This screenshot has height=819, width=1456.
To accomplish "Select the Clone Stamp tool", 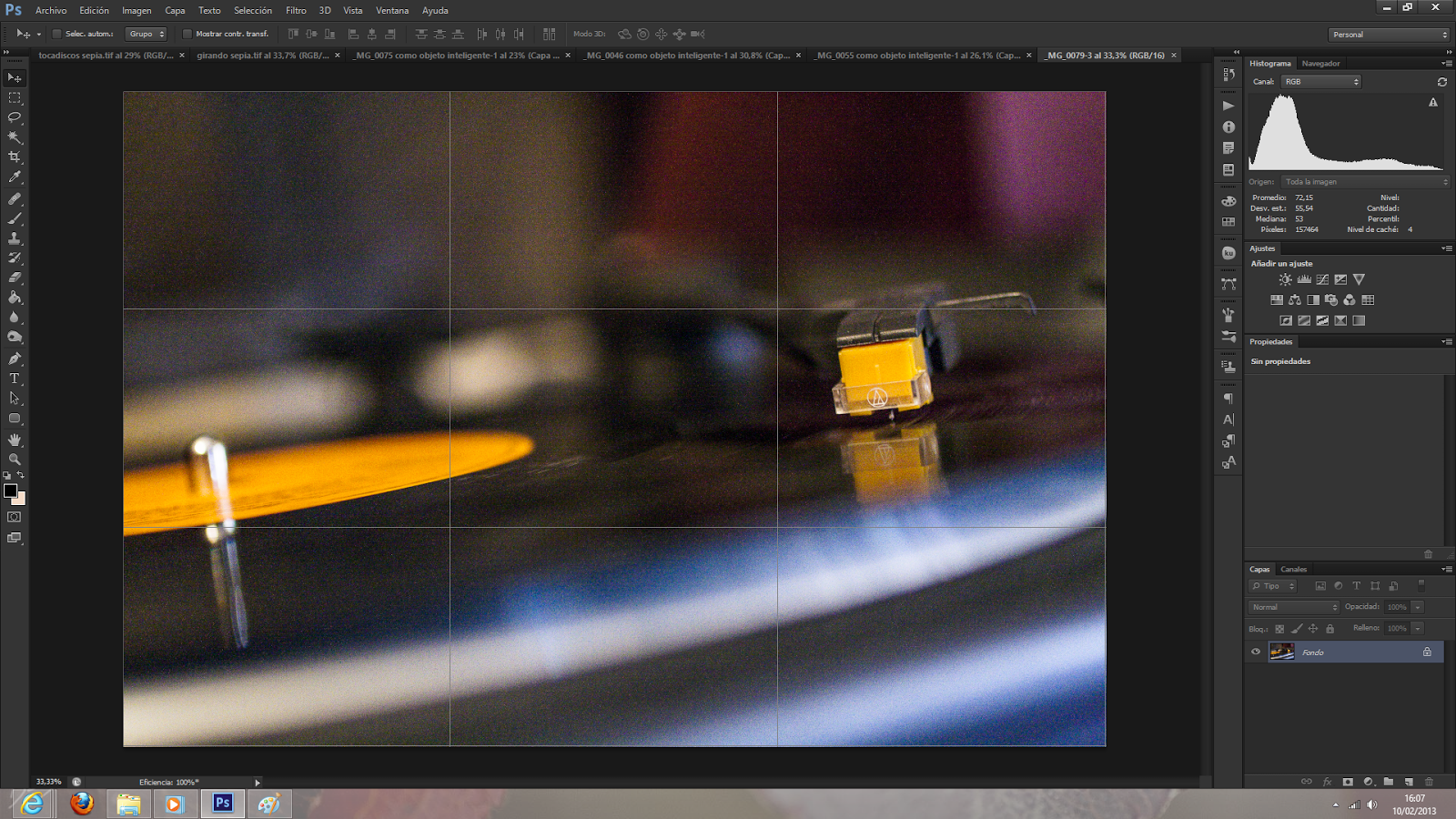I will click(x=15, y=238).
